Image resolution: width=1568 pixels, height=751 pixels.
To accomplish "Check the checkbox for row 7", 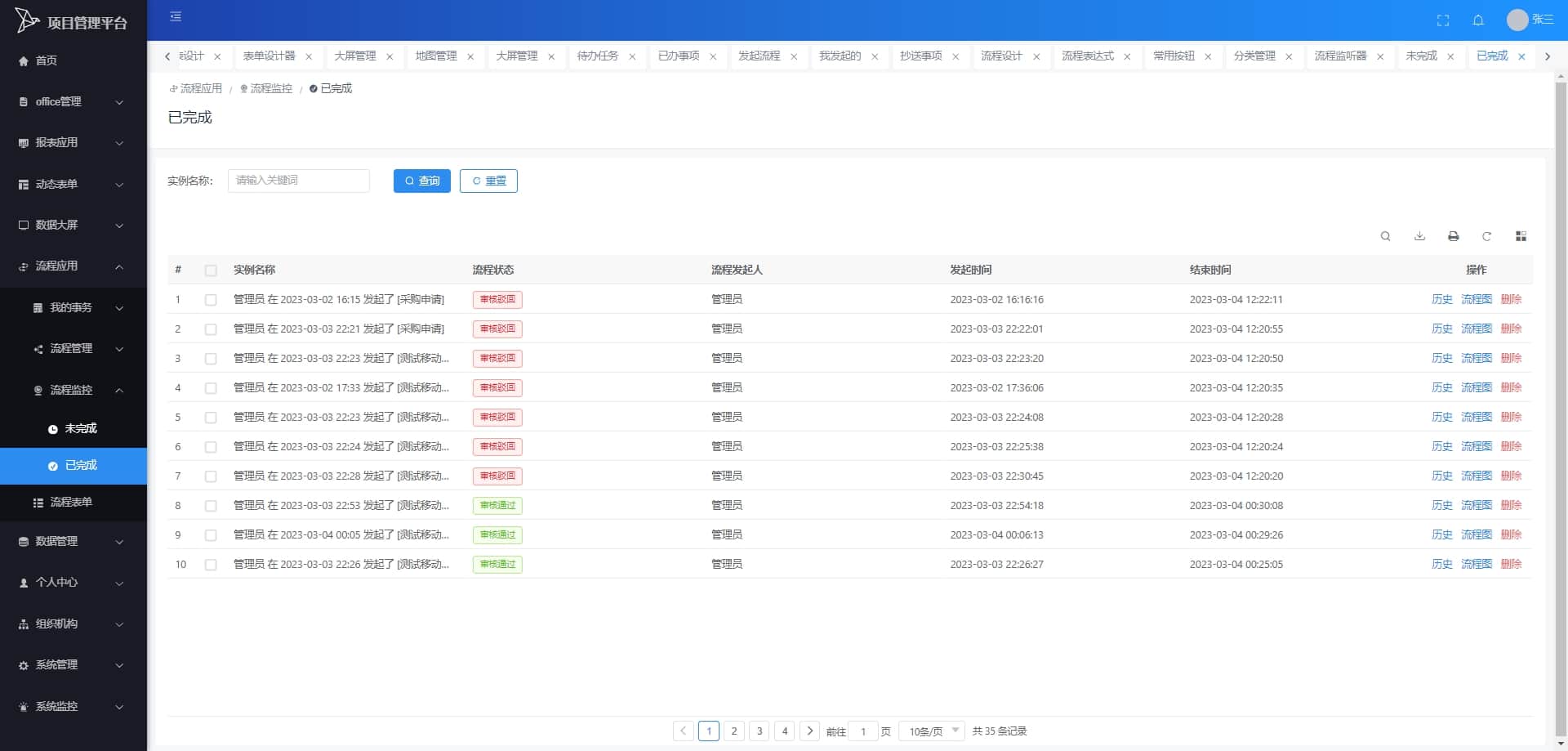I will pos(211,476).
